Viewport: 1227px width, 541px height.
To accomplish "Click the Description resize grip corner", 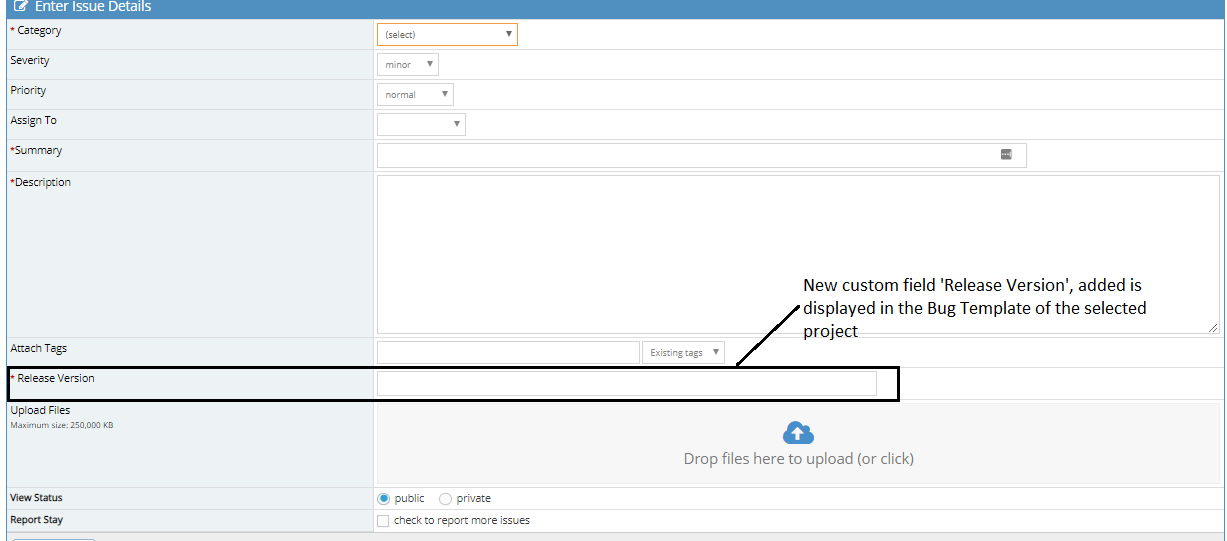I will (1214, 328).
